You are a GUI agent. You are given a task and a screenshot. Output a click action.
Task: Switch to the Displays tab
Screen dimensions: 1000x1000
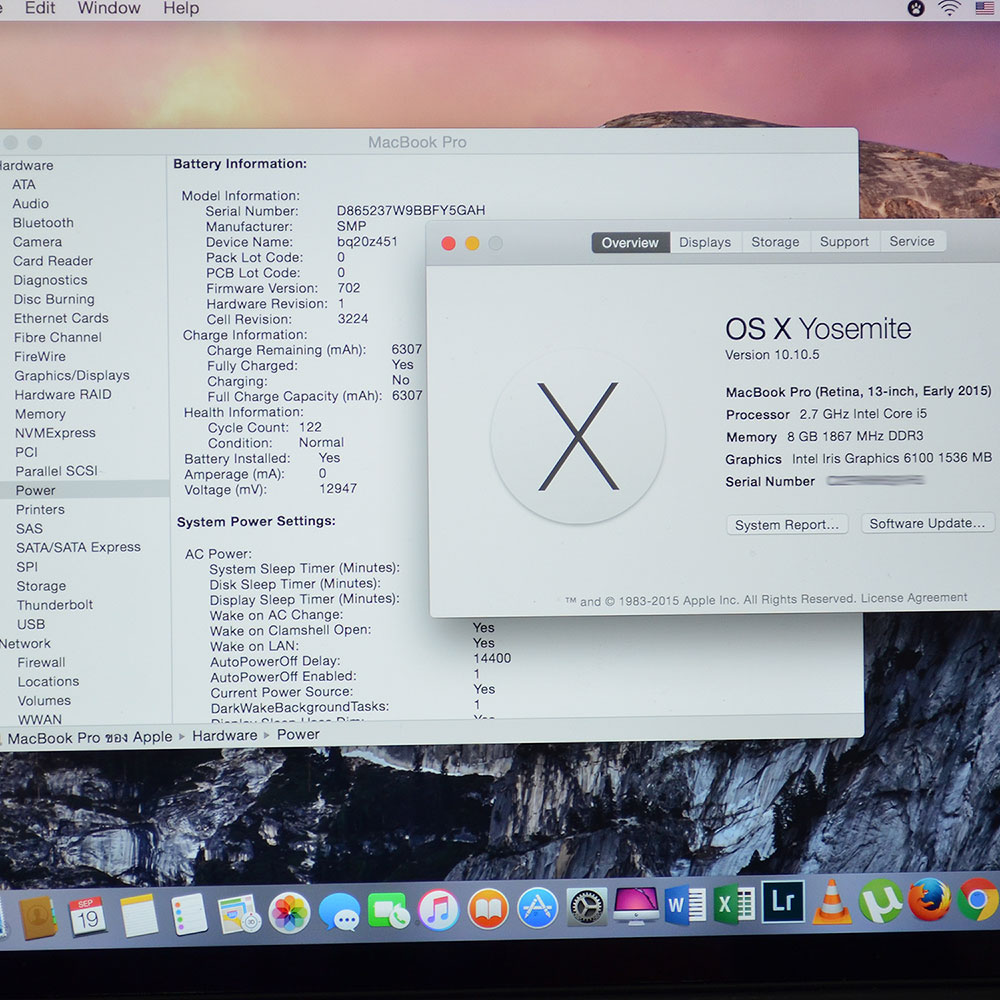click(x=705, y=242)
